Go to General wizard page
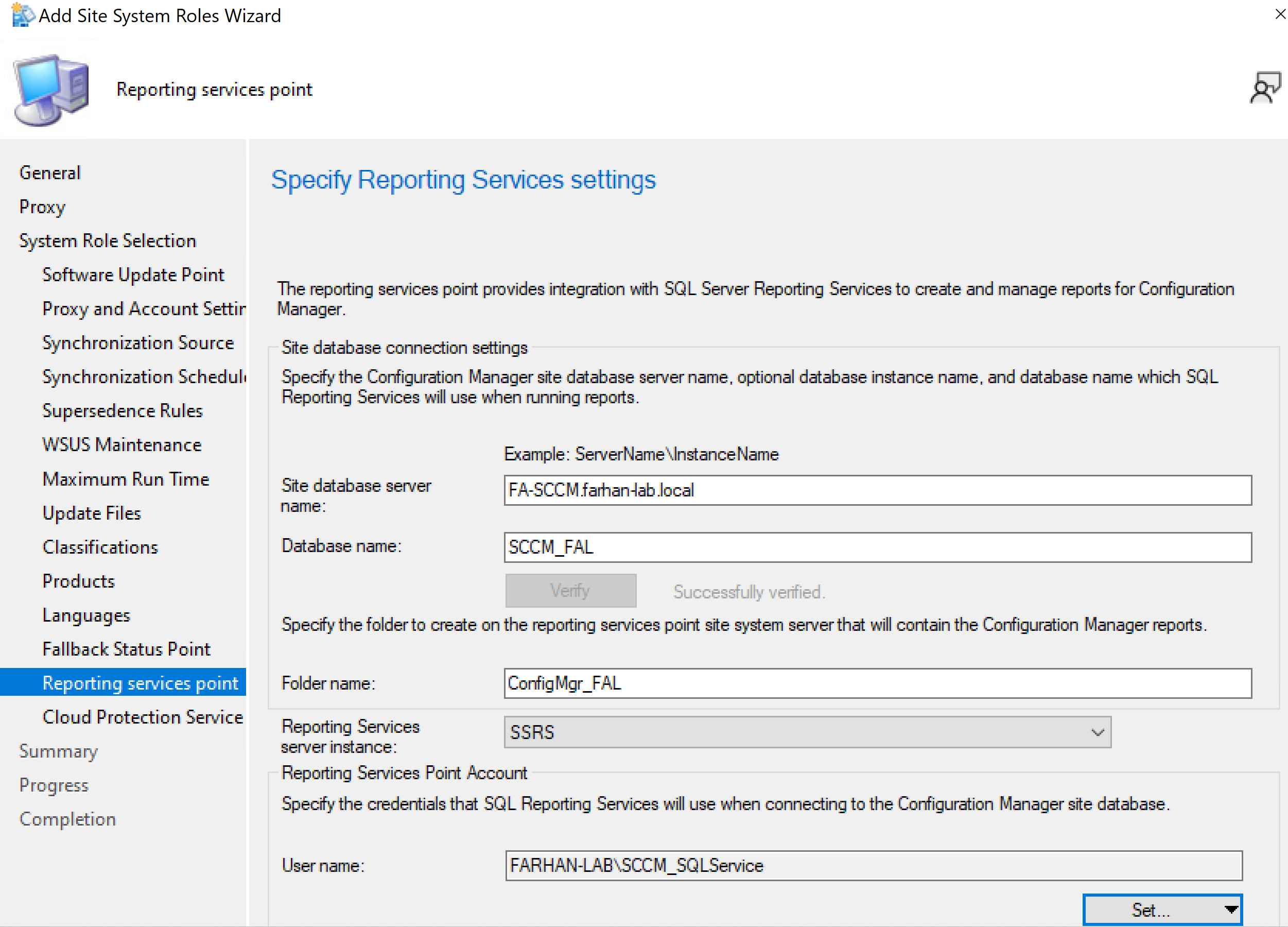Viewport: 1288px width, 927px height. (x=50, y=173)
